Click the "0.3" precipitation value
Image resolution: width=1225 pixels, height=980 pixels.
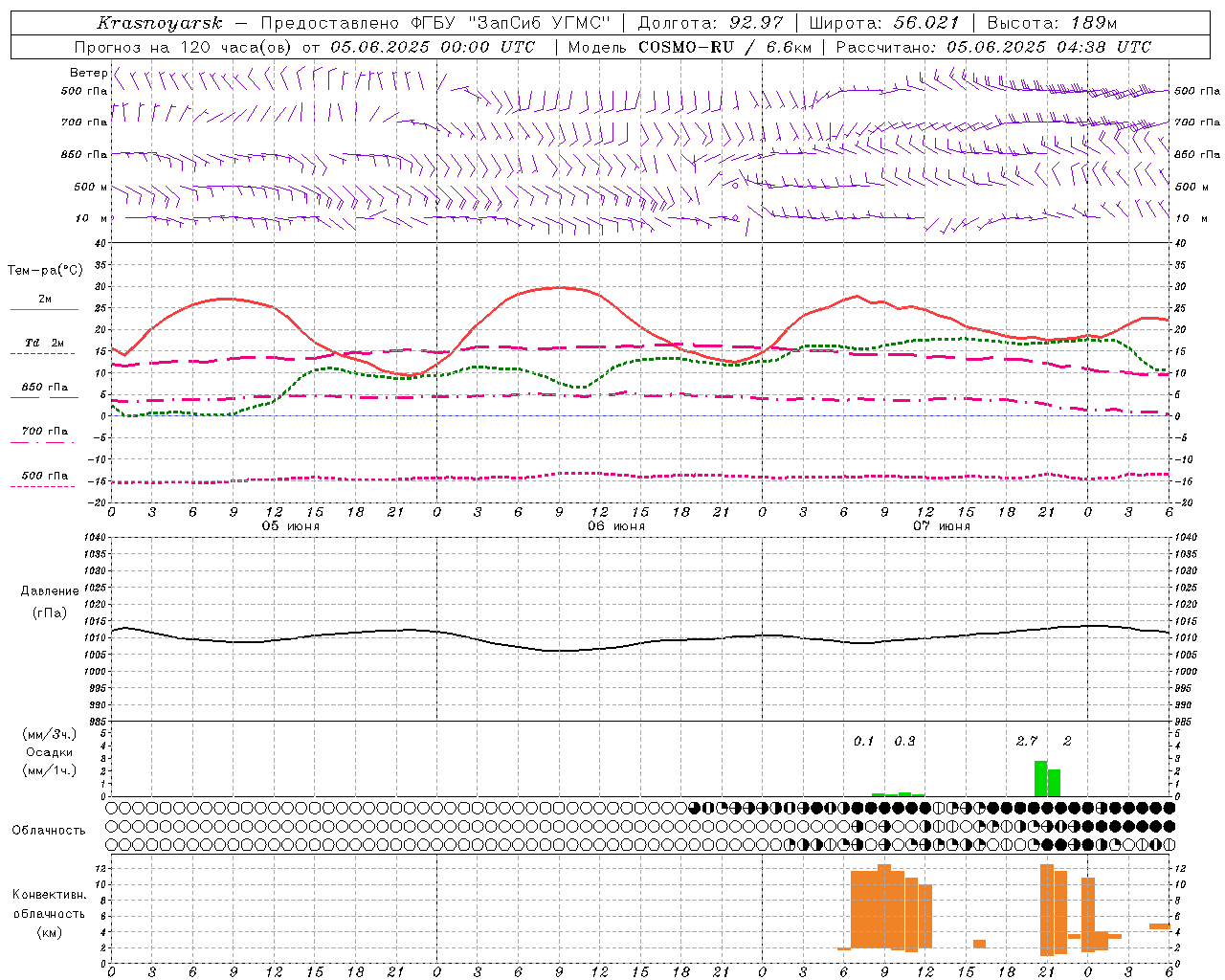pos(904,741)
